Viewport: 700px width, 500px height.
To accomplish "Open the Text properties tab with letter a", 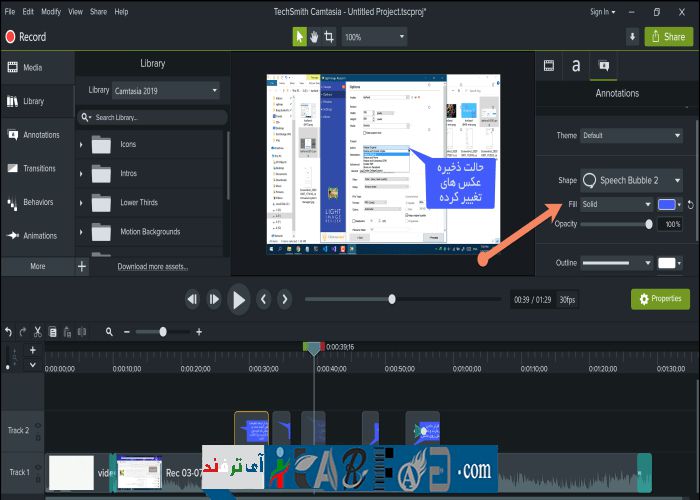I will click(x=576, y=66).
